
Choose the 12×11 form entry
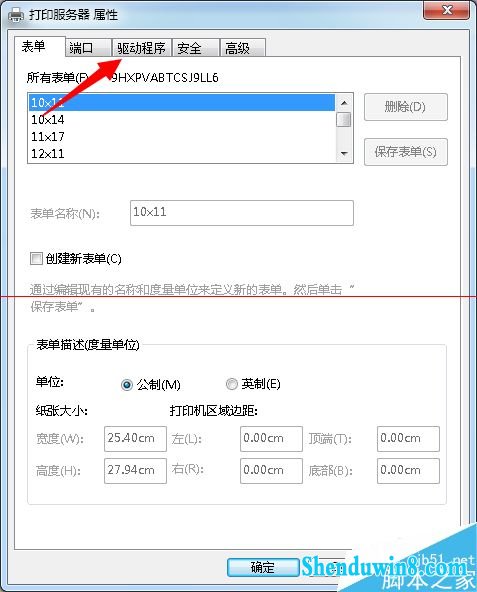(182, 154)
